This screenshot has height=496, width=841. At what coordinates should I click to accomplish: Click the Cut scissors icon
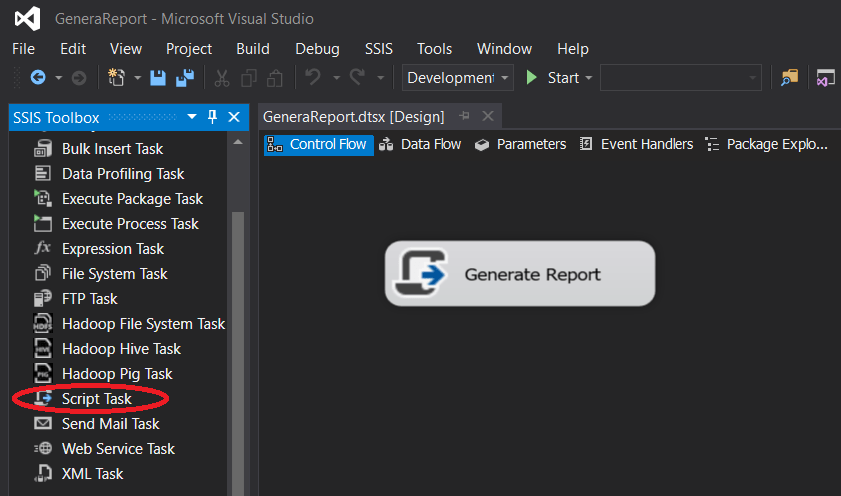point(222,78)
